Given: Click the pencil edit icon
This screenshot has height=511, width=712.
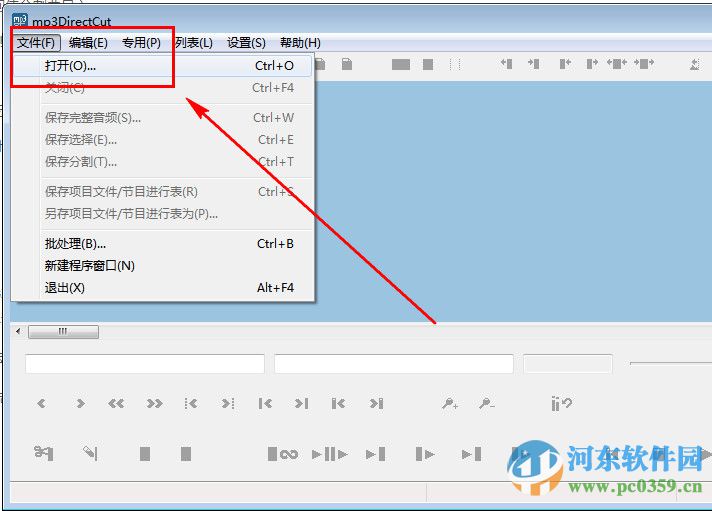Looking at the screenshot, I should click(90, 453).
